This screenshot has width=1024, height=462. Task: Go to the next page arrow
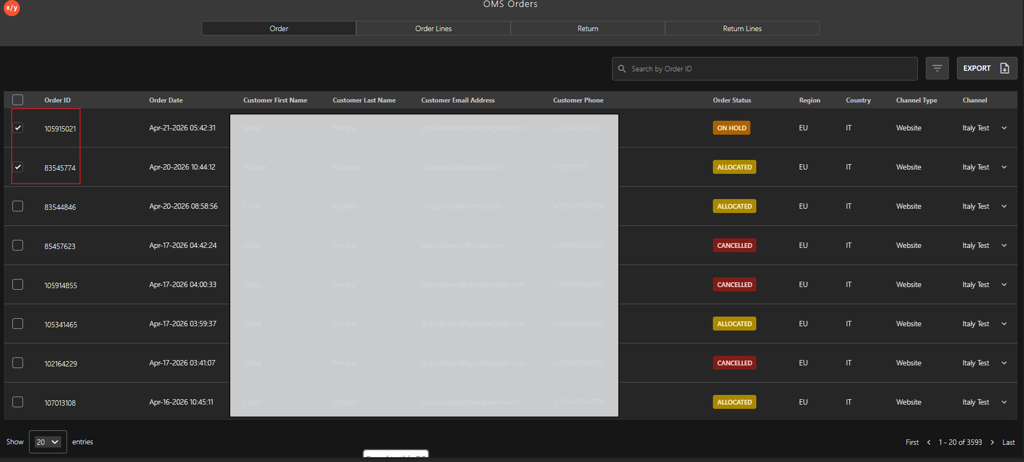click(992, 442)
